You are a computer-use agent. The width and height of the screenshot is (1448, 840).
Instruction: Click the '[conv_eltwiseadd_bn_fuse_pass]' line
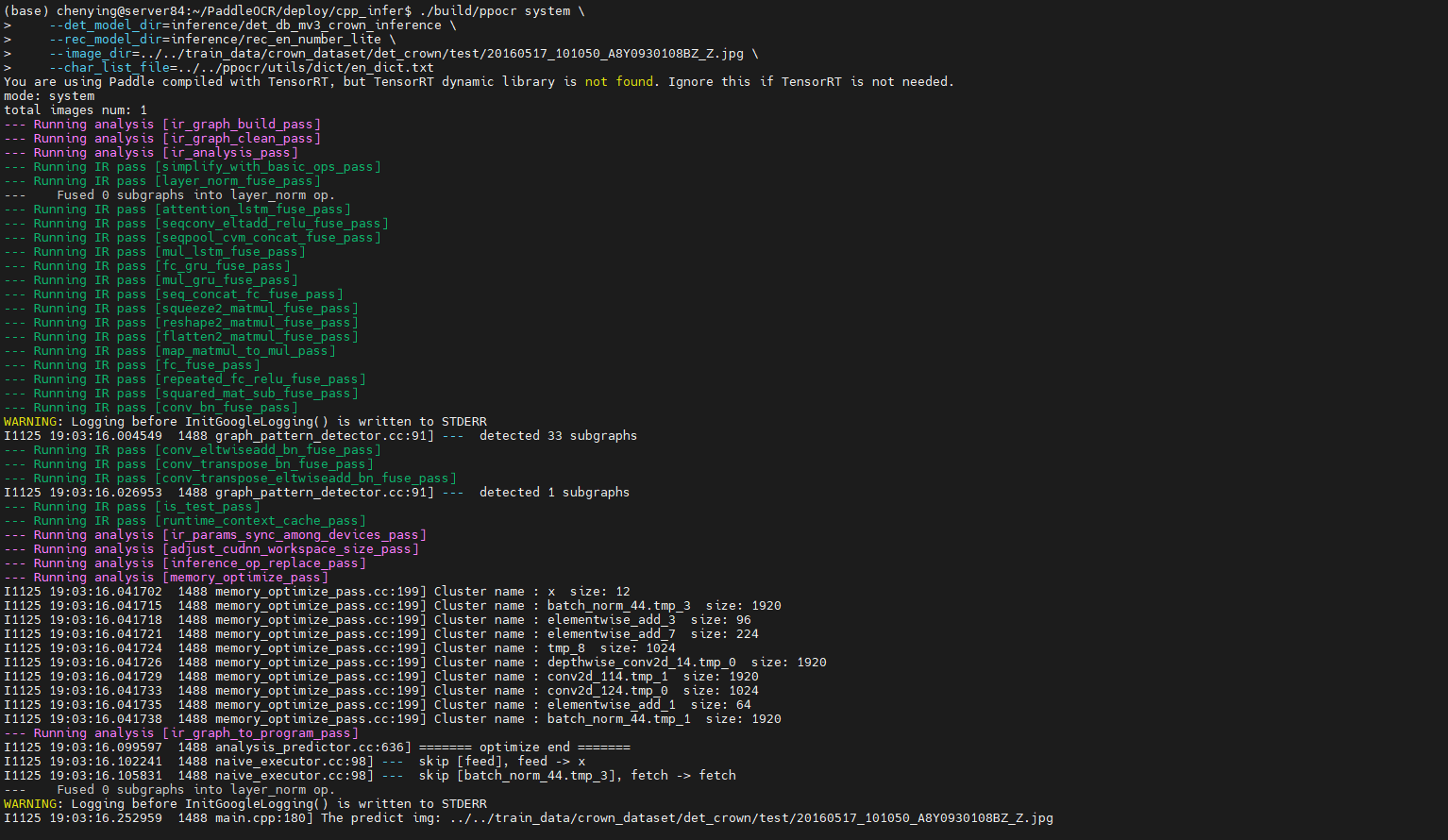[x=193, y=450]
